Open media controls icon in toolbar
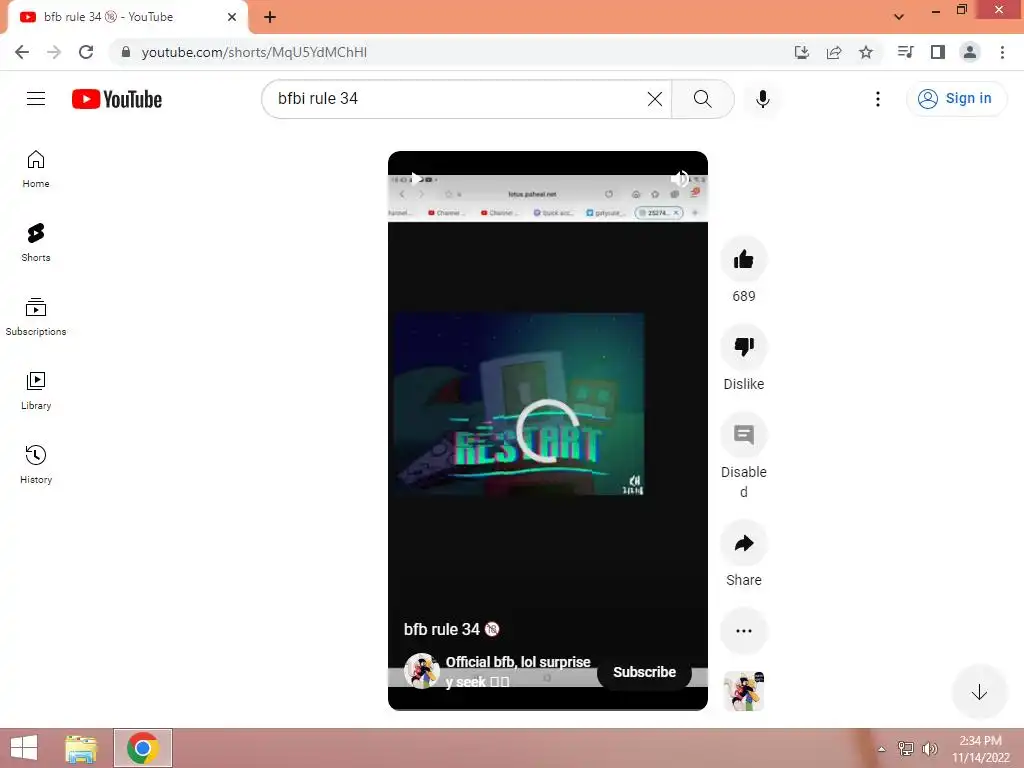This screenshot has height=768, width=1024. (x=905, y=52)
